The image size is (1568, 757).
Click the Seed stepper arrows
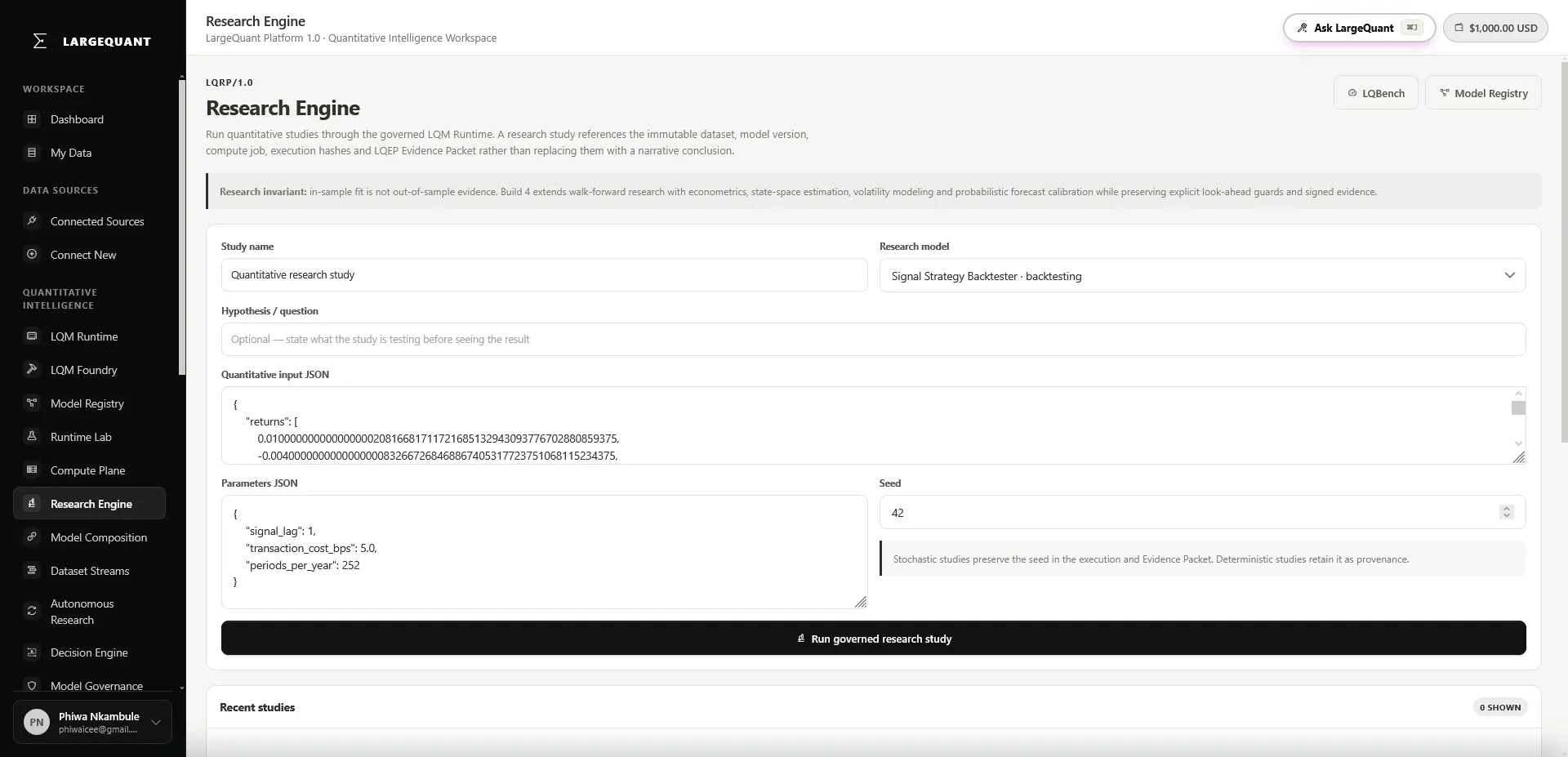(1507, 512)
